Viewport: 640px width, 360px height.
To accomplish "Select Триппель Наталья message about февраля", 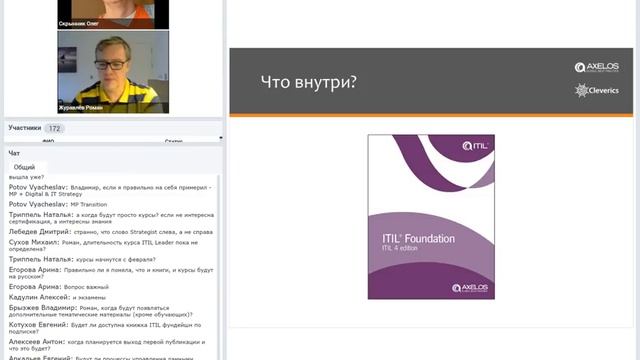I will coord(82,259).
